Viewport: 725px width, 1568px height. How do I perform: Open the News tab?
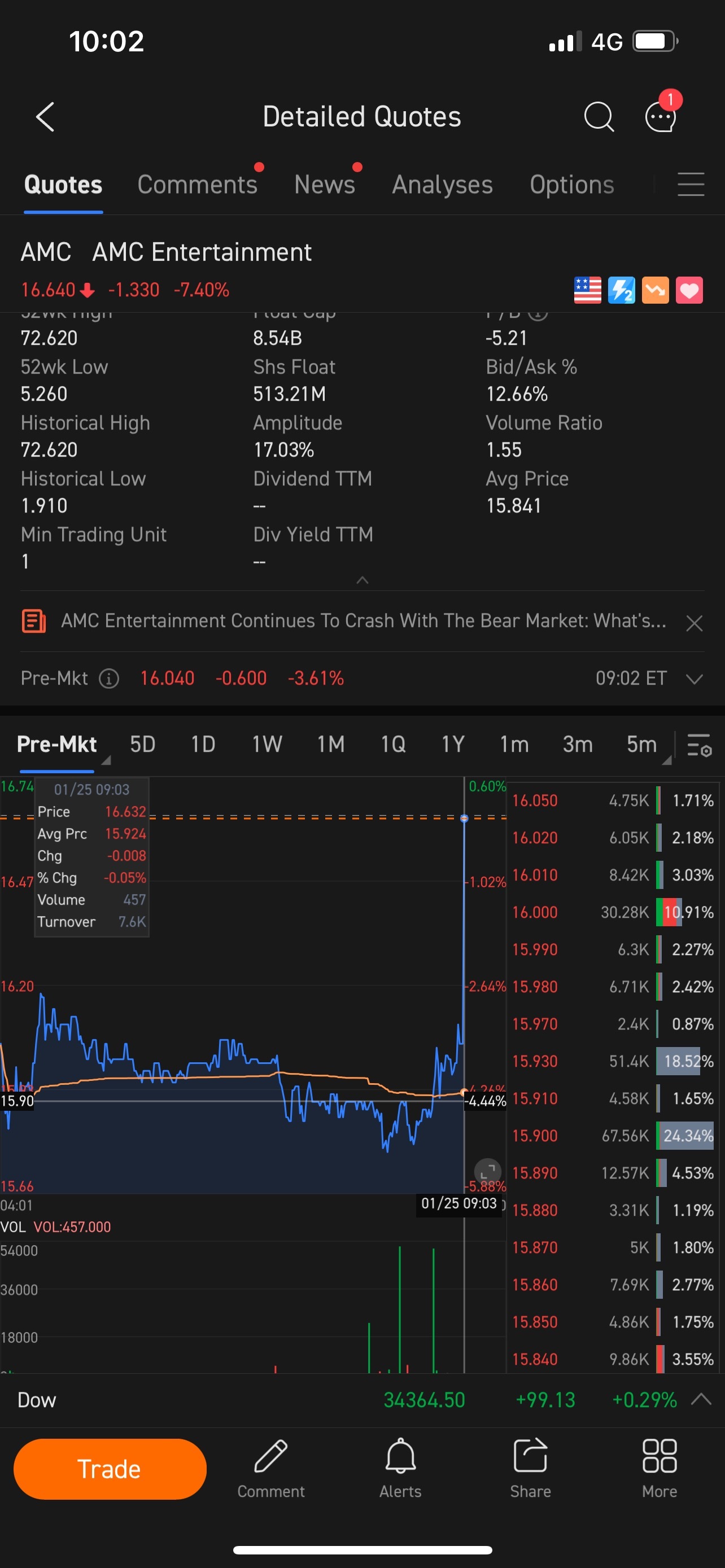[325, 185]
